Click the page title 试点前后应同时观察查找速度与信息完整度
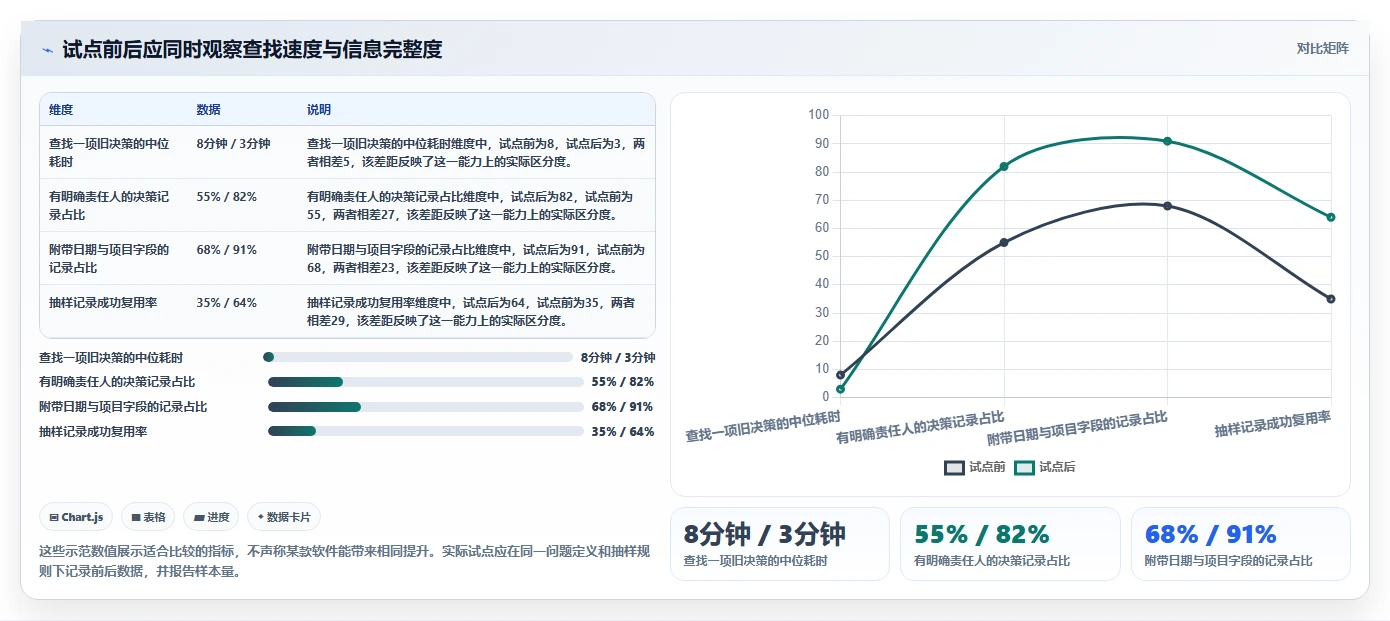This screenshot has width=1390, height=621. click(x=252, y=50)
